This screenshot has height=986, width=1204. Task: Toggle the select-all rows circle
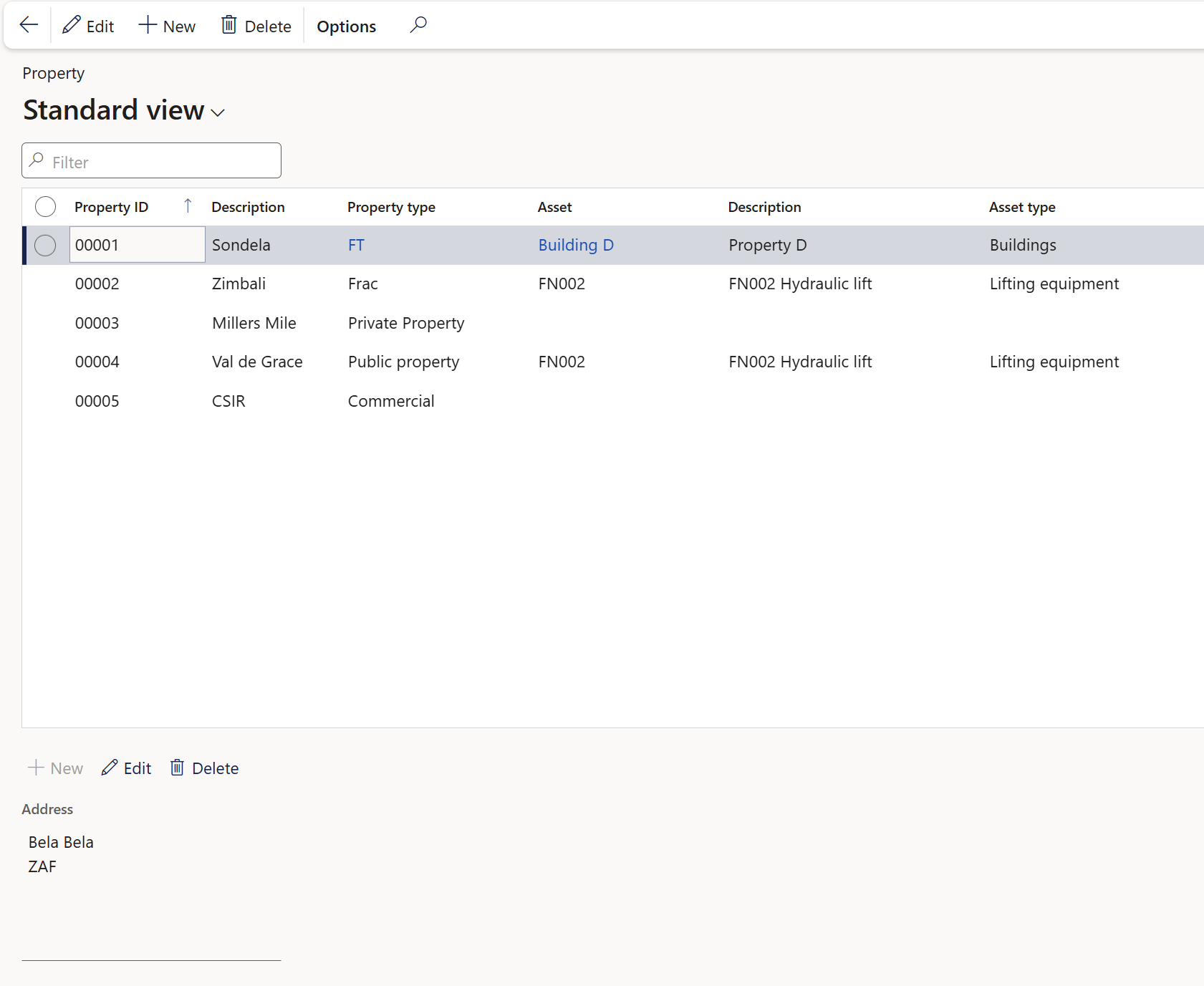tap(45, 207)
